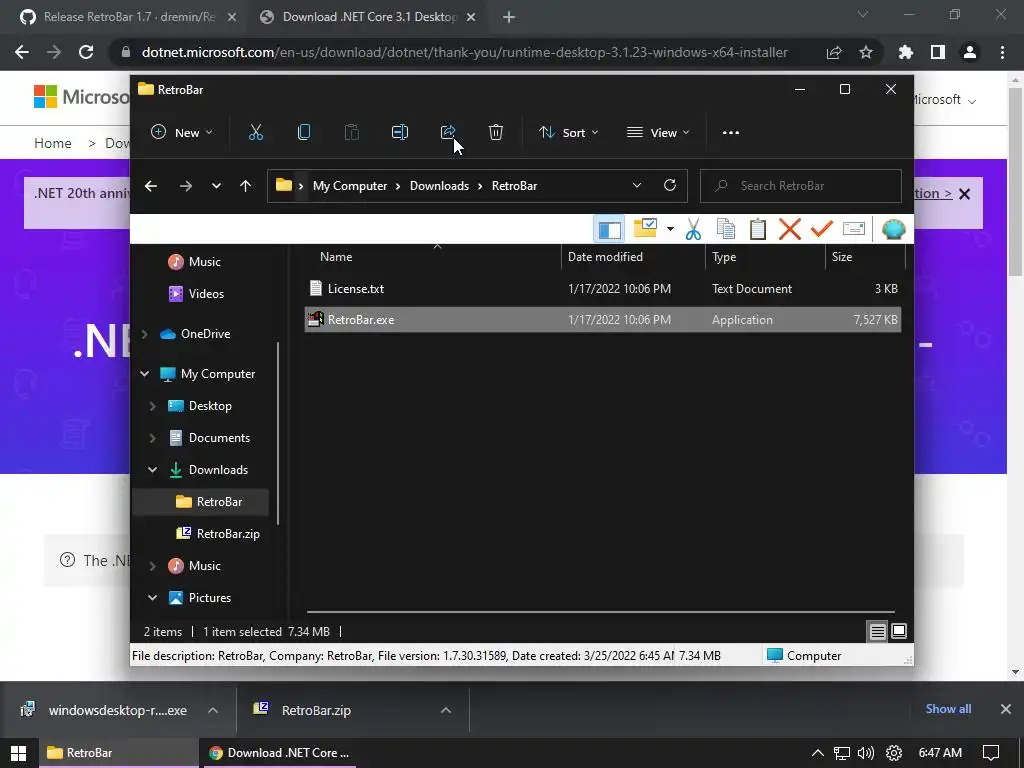Open the Chrome three-dot menu
The height and width of the screenshot is (768, 1024).
coord(1002,52)
